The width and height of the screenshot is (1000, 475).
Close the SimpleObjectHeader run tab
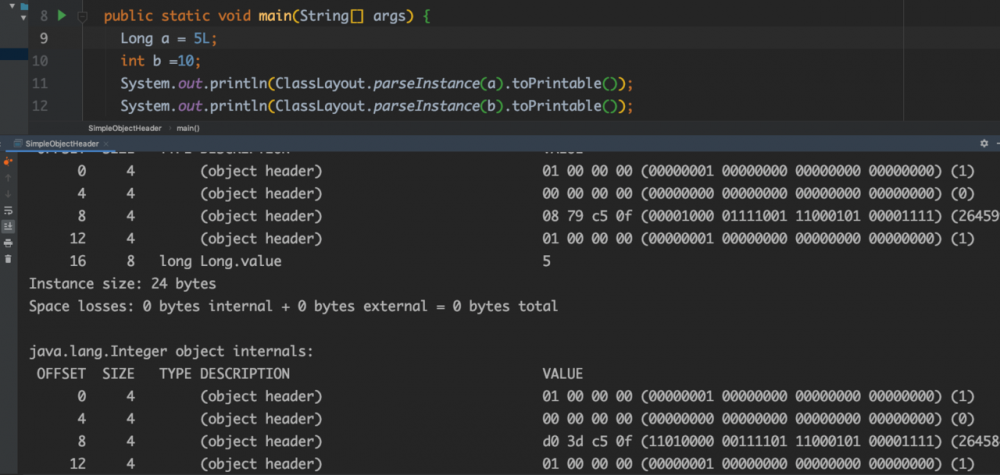[107, 143]
